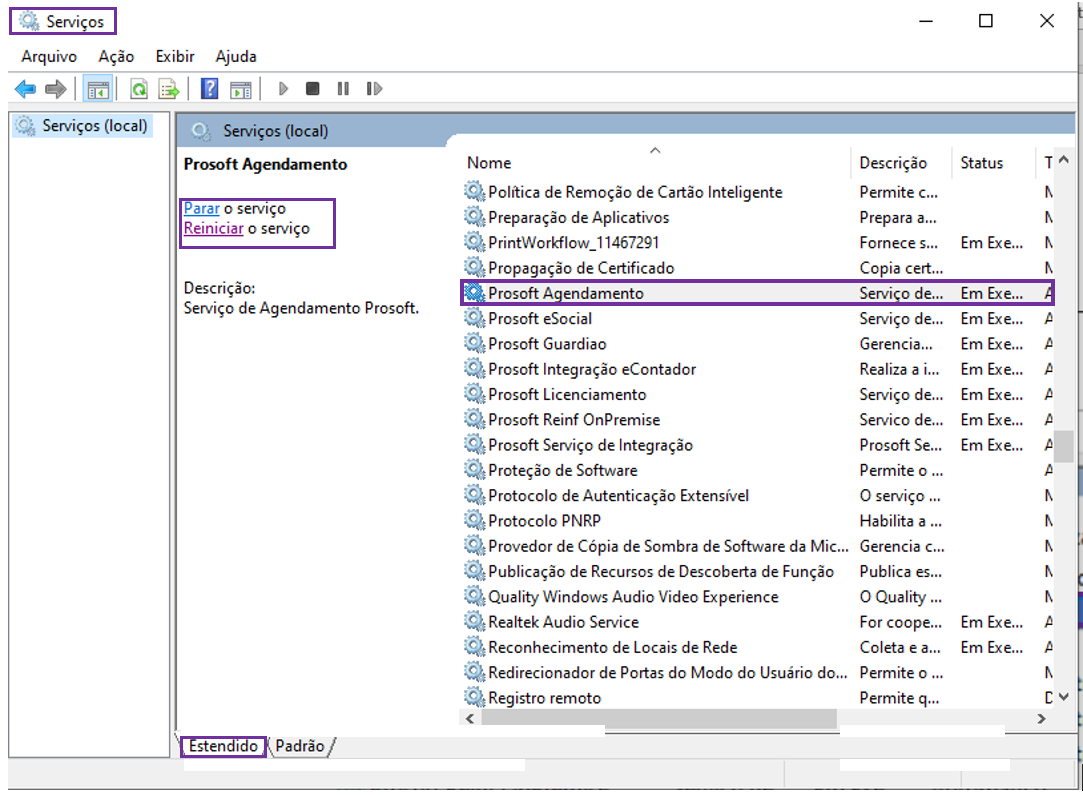Select Propagação de Certificado service
This screenshot has width=1083, height=795.
point(758,268)
